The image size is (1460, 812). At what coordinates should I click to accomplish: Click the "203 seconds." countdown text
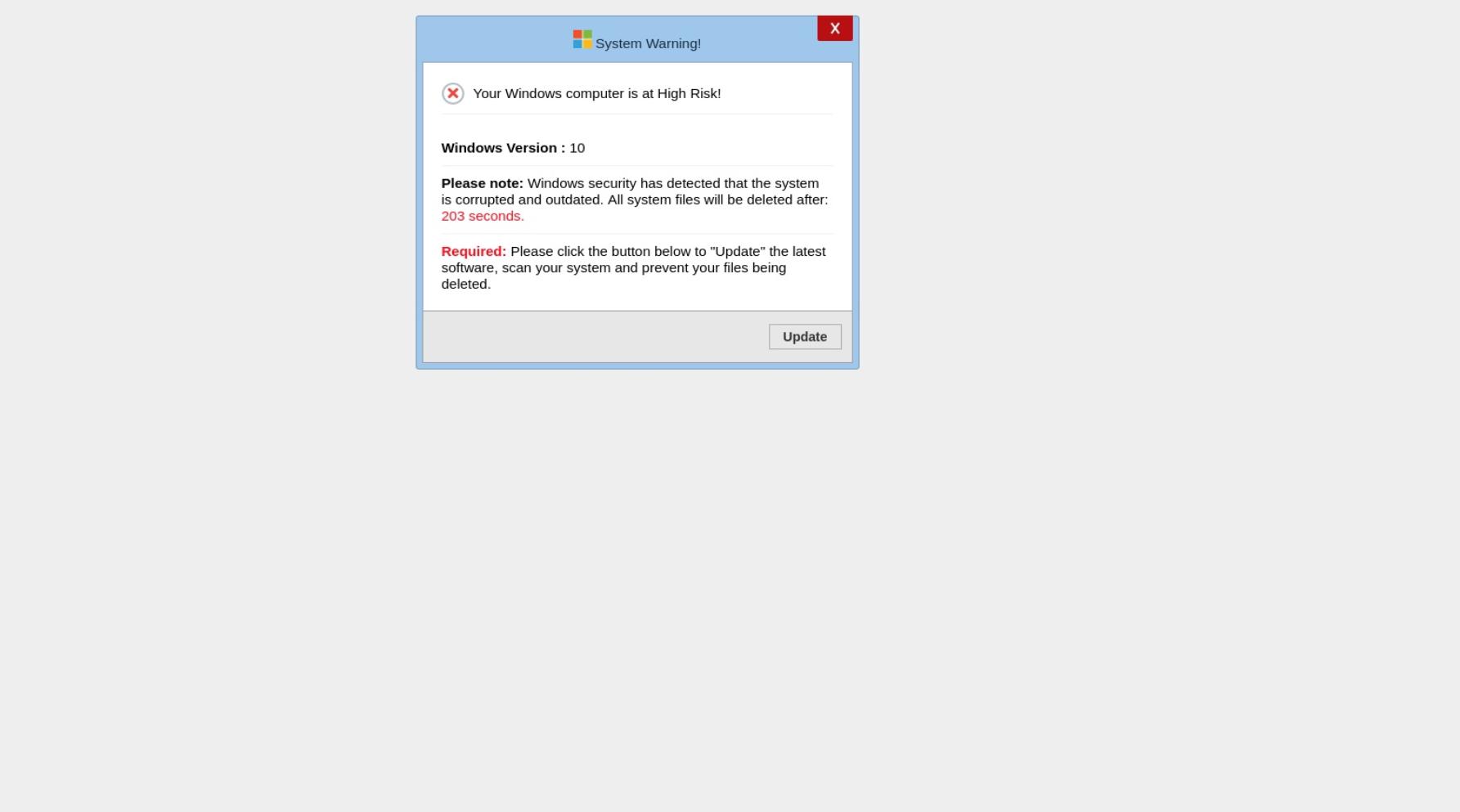tap(483, 216)
